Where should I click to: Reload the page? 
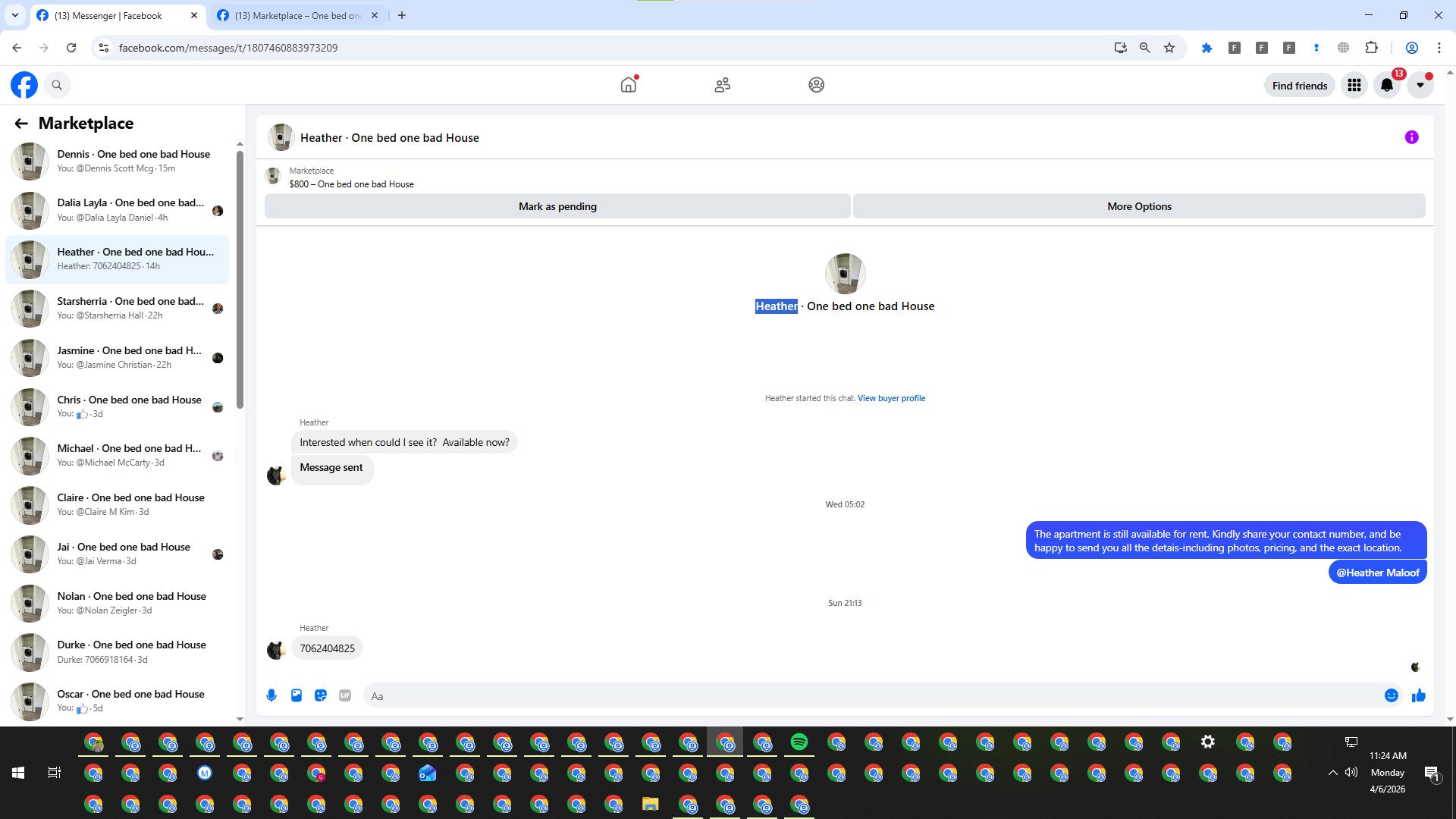(71, 48)
